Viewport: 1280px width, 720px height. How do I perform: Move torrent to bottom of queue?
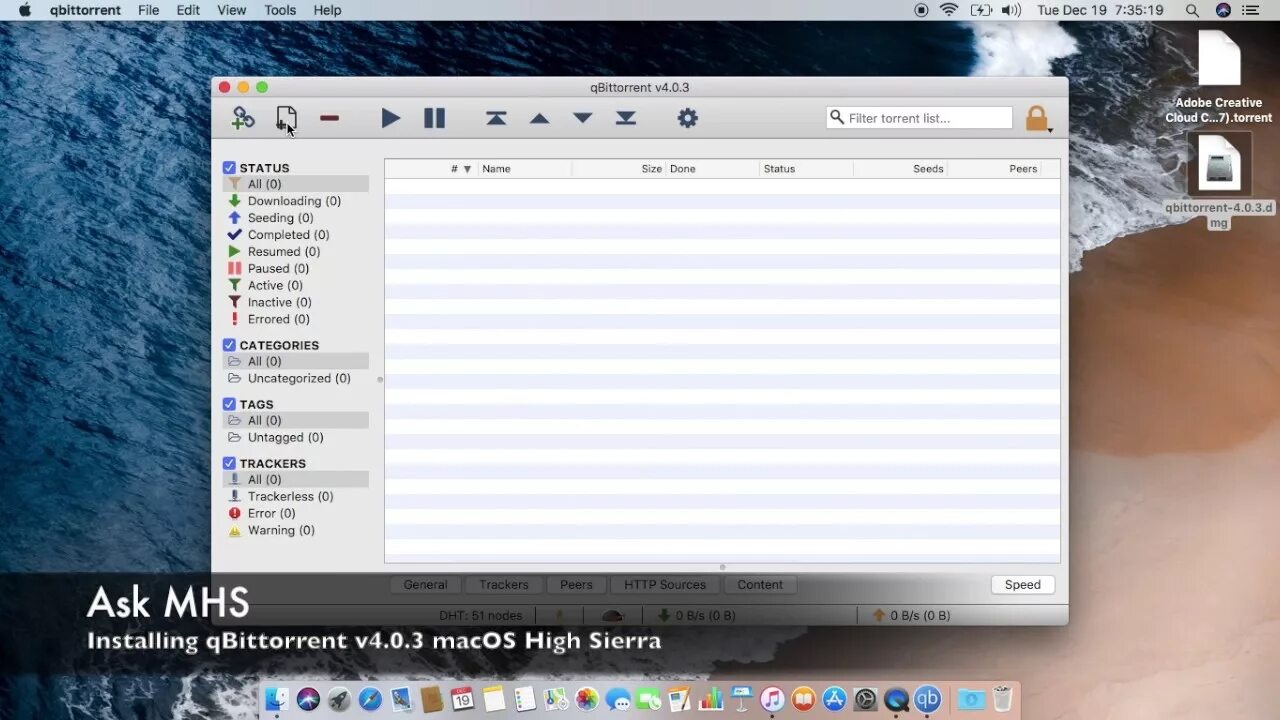click(626, 118)
